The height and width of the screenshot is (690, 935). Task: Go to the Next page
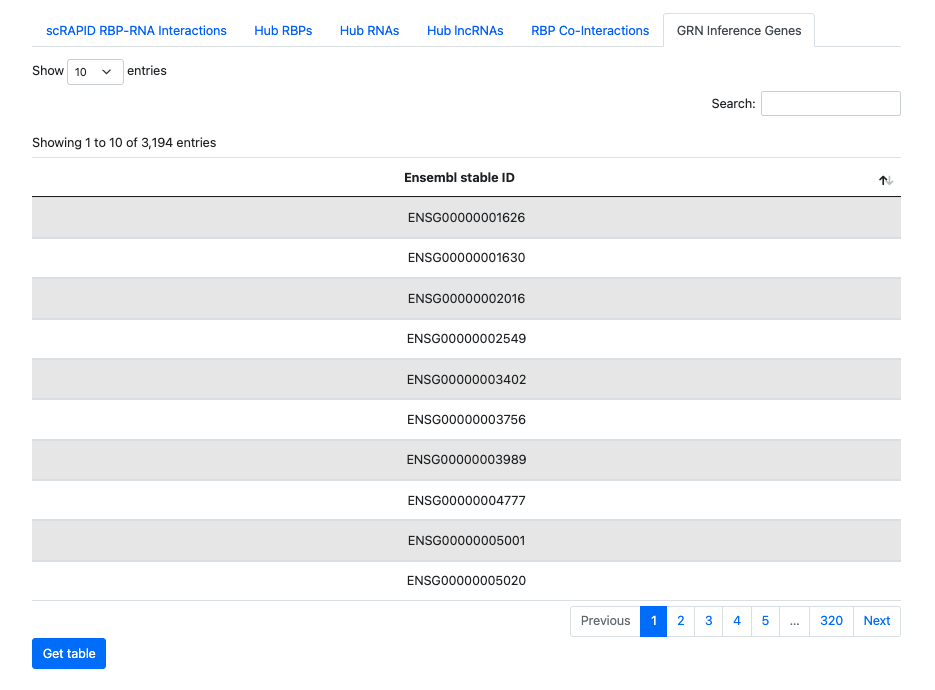876,621
